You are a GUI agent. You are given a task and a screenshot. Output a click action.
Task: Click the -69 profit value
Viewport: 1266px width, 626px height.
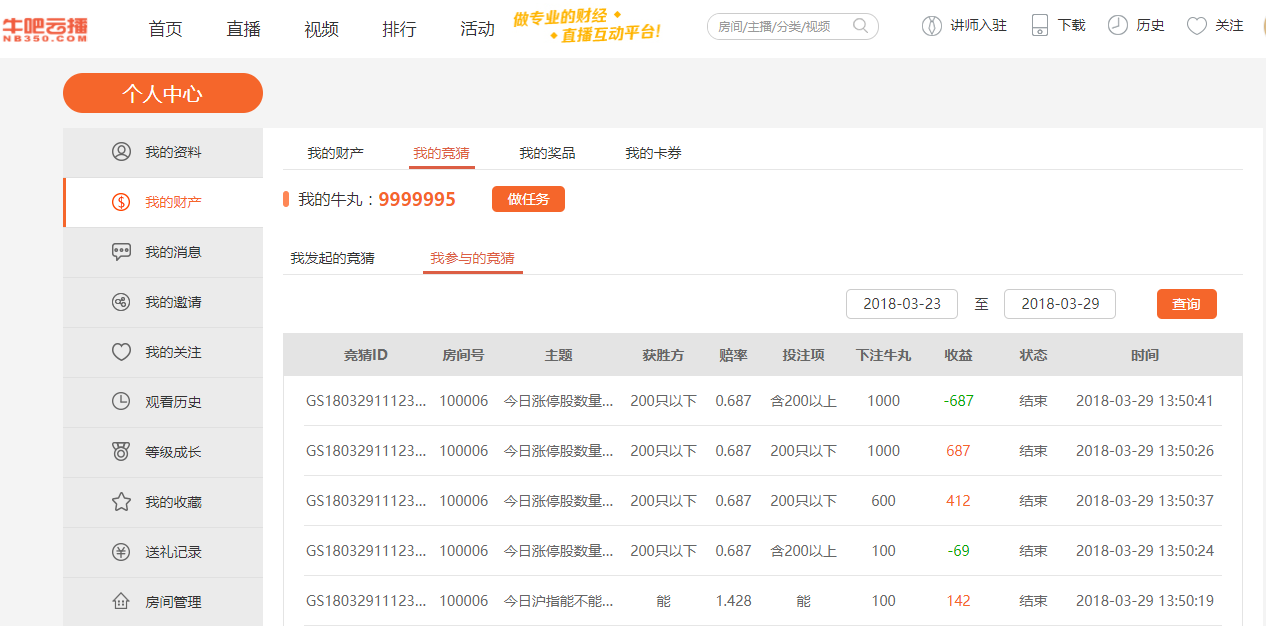(x=958, y=551)
